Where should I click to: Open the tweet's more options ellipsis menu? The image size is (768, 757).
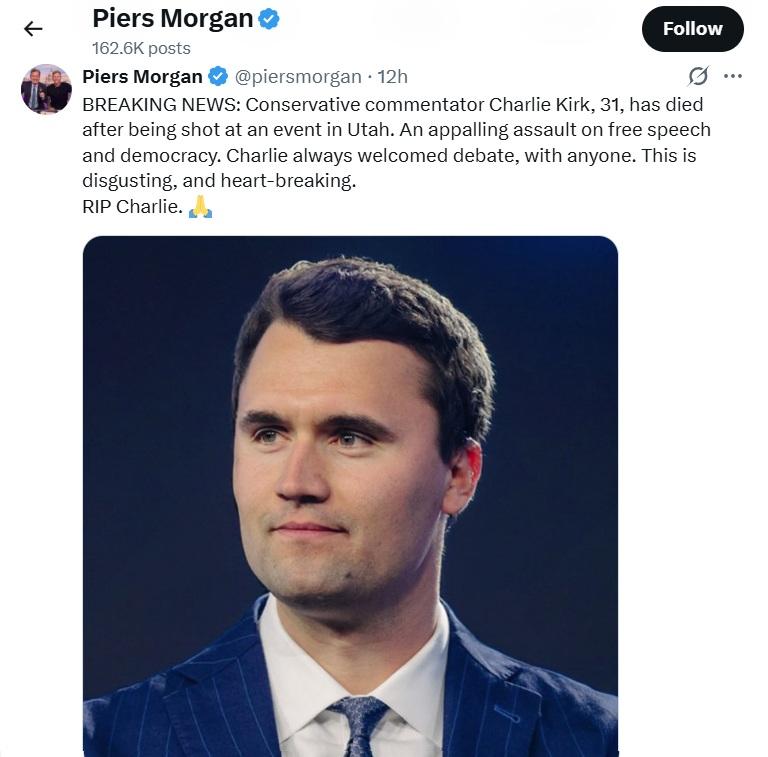[733, 76]
